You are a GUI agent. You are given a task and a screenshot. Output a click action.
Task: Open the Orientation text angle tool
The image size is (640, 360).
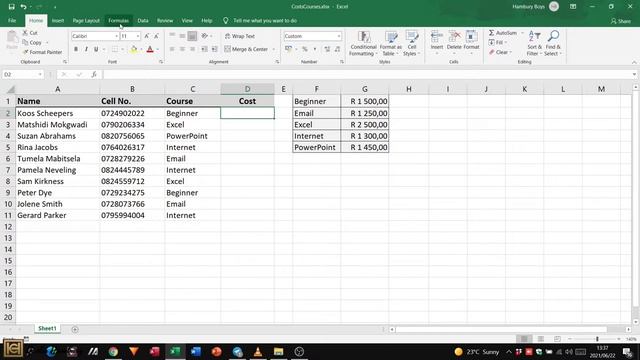point(205,36)
